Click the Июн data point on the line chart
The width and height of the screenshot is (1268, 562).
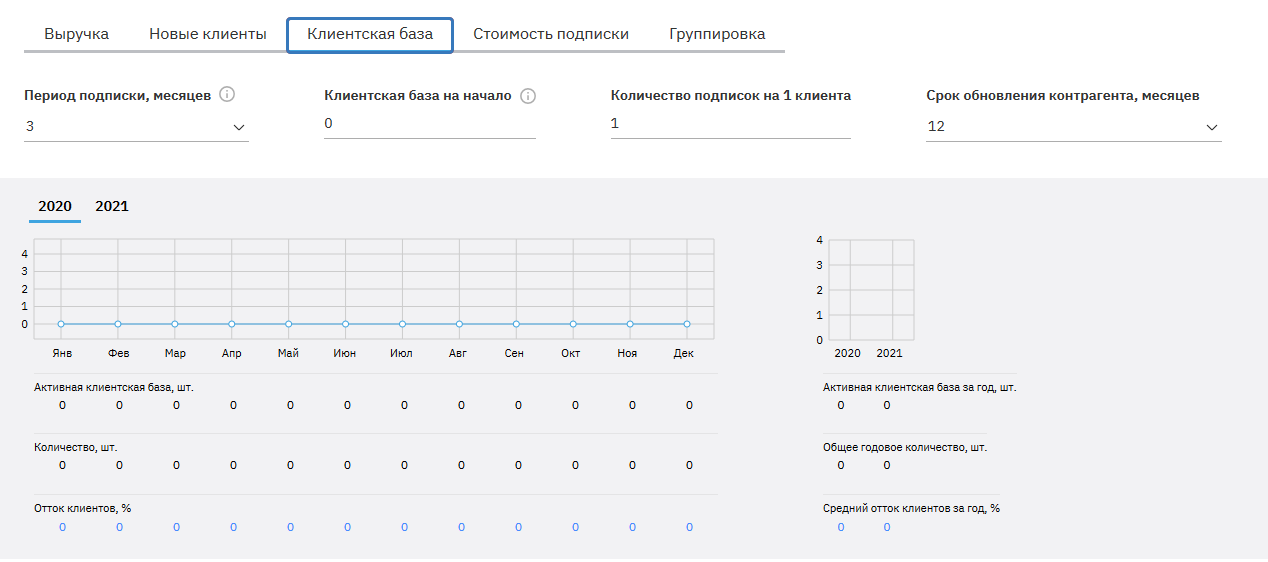346,324
